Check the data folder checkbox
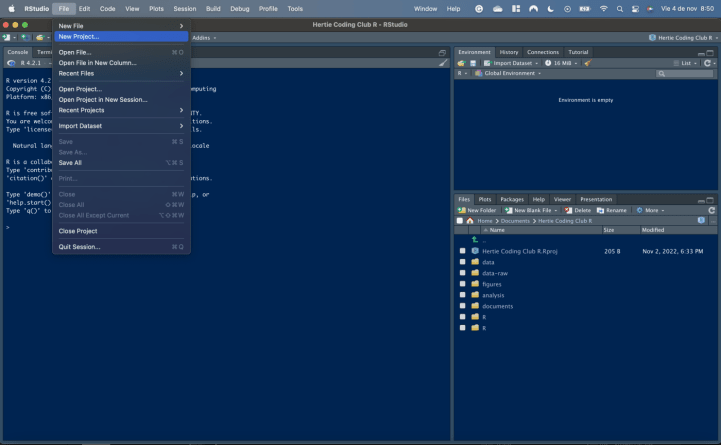This screenshot has width=721, height=445. click(x=463, y=262)
